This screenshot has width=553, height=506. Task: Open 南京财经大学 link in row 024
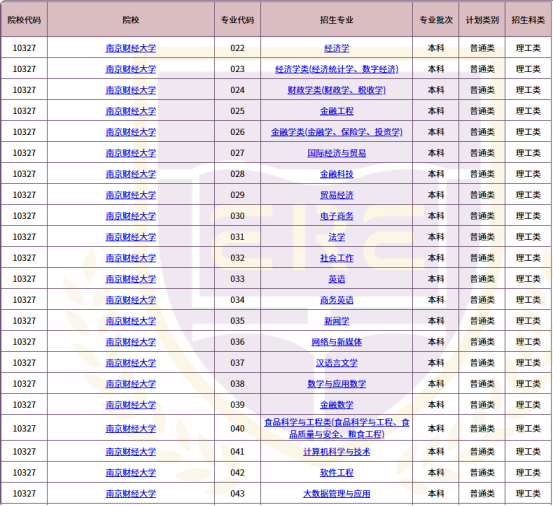click(130, 90)
